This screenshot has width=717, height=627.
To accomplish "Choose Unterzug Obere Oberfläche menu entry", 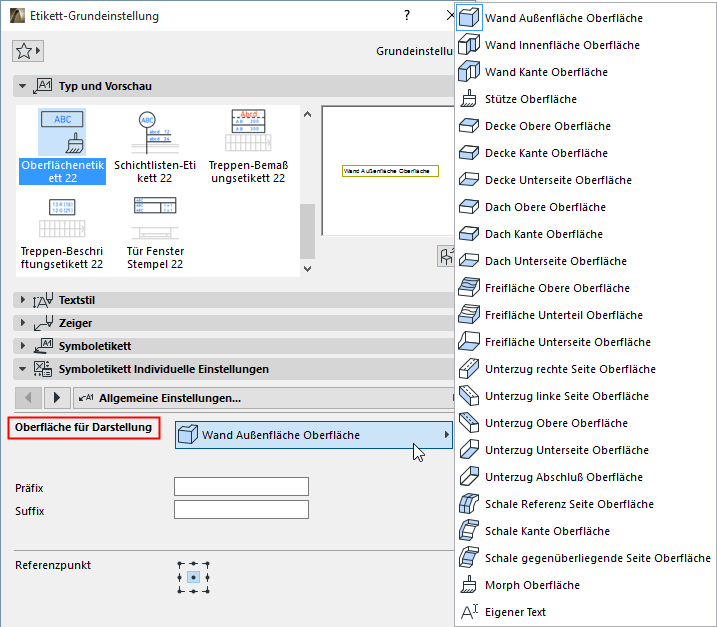I will pos(585,423).
